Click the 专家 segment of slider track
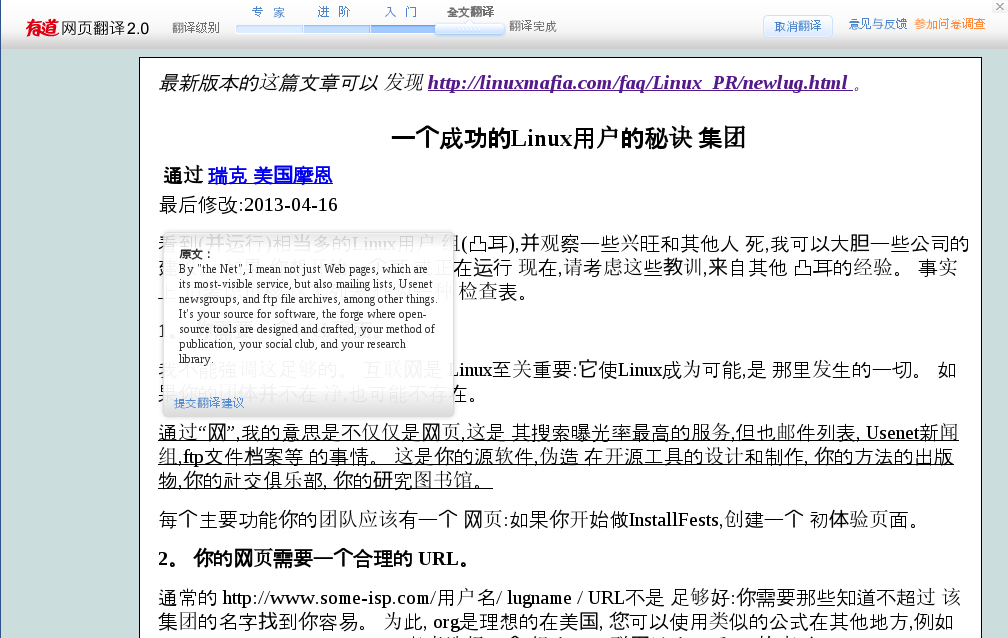1008x638 pixels. click(269, 29)
